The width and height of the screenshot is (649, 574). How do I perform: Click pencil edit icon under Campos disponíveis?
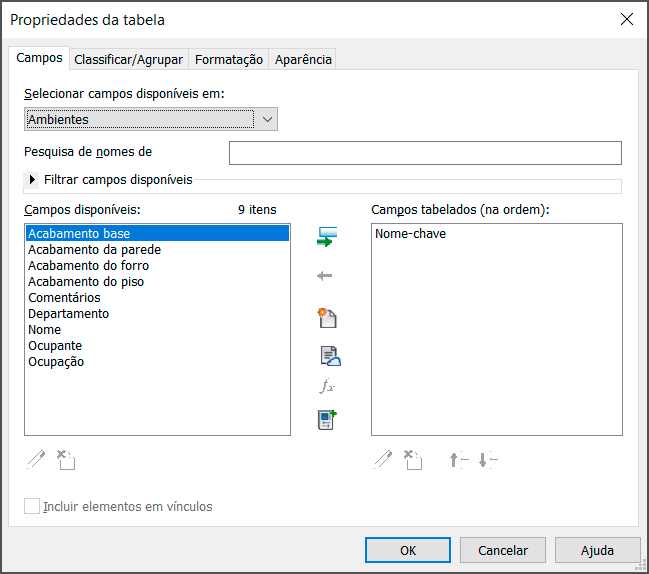tap(36, 460)
